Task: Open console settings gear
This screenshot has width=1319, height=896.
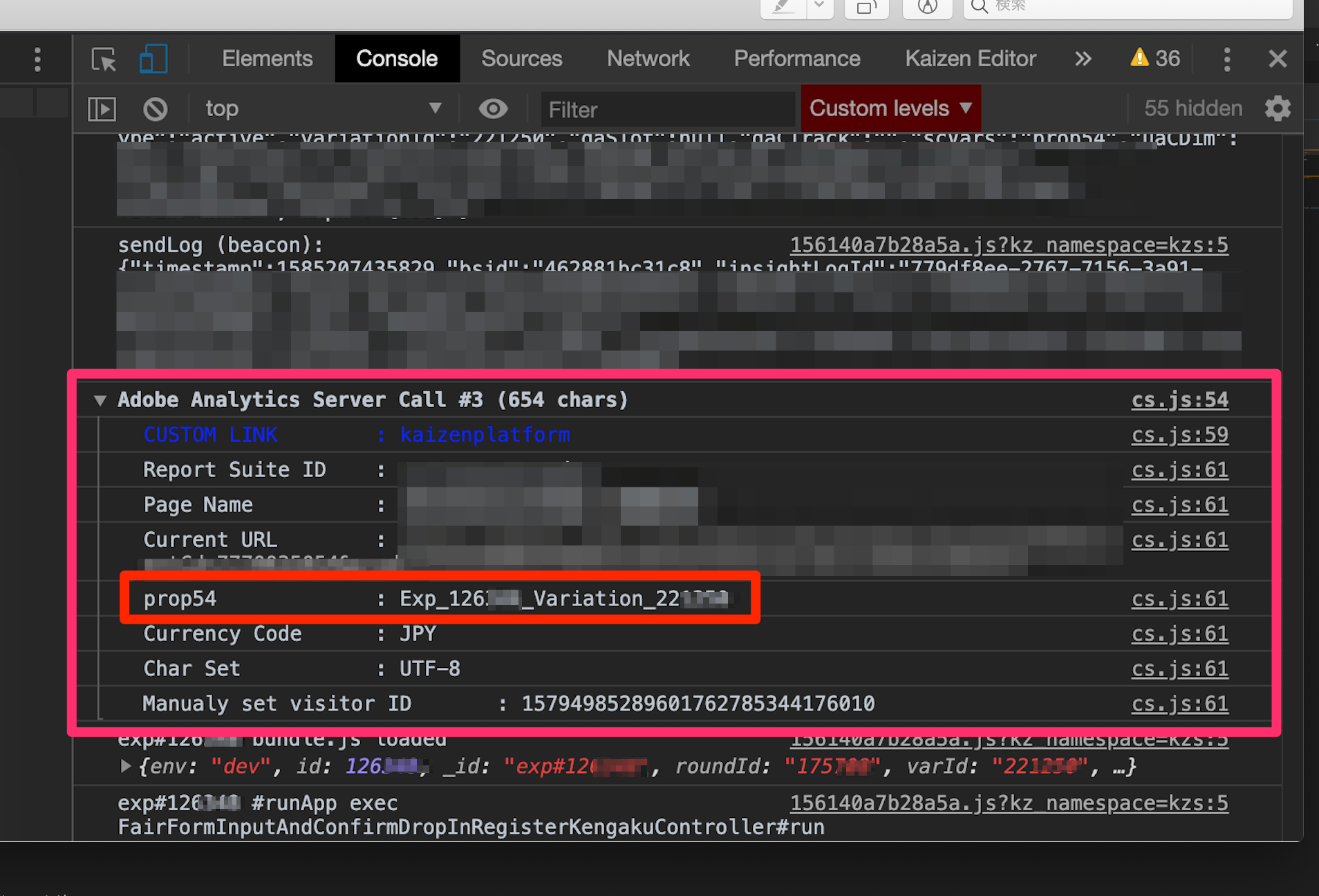Action: click(1278, 109)
